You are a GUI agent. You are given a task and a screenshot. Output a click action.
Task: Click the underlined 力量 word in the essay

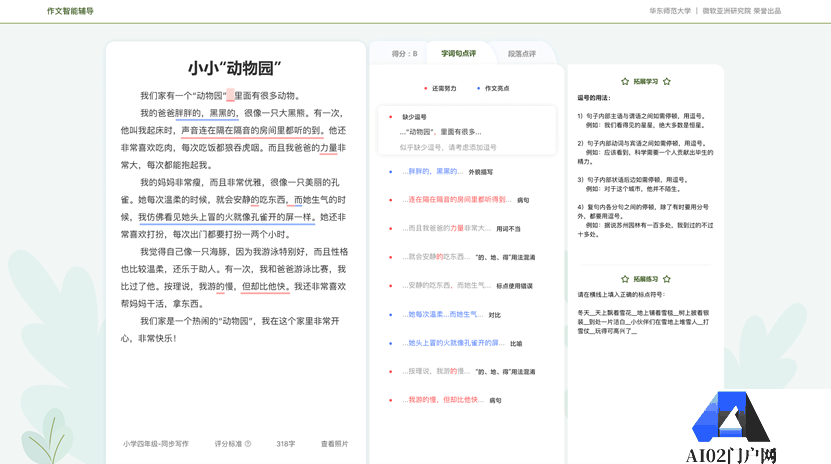pos(329,148)
